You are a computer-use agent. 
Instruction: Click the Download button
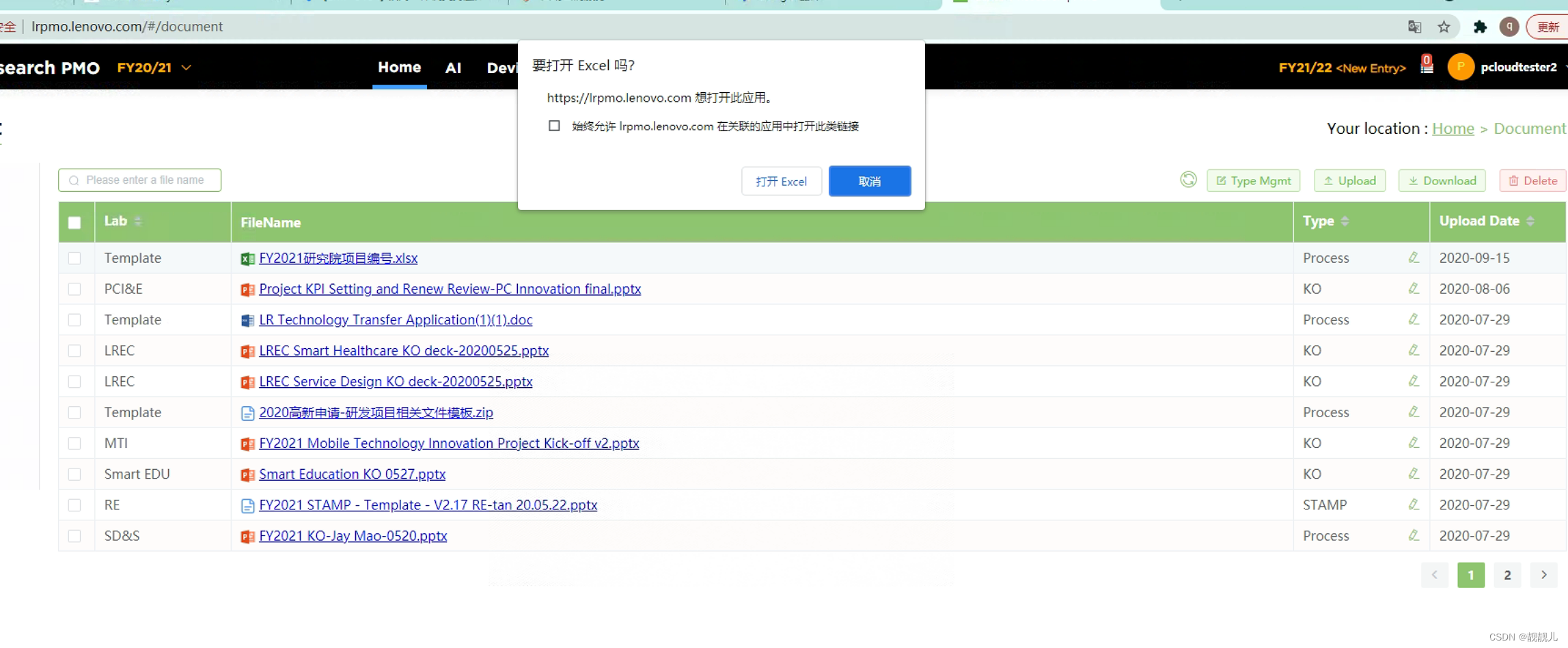pos(1442,180)
